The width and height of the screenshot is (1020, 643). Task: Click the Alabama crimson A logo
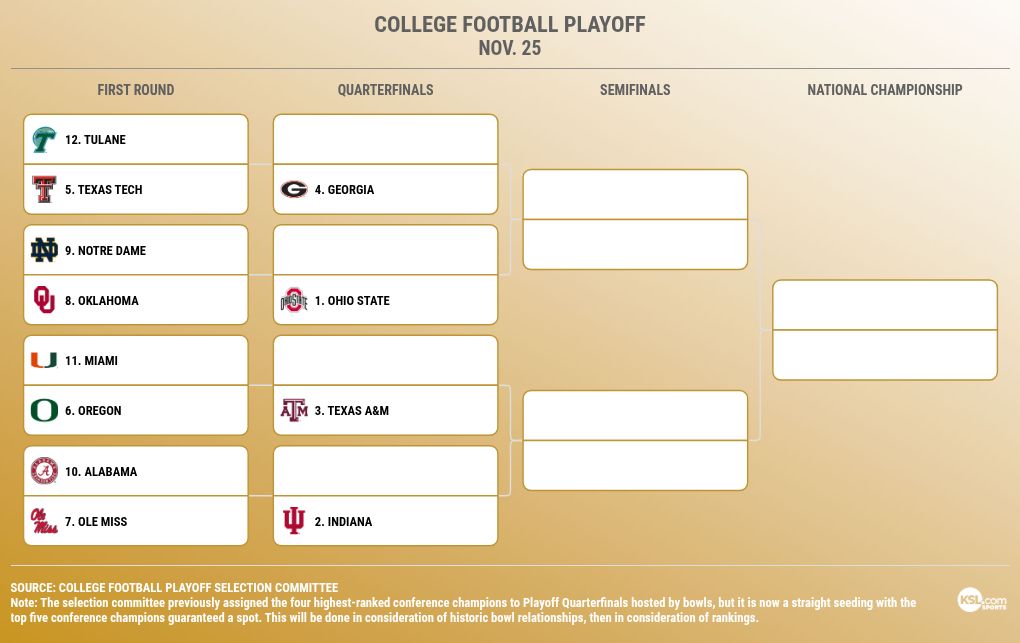tap(43, 472)
